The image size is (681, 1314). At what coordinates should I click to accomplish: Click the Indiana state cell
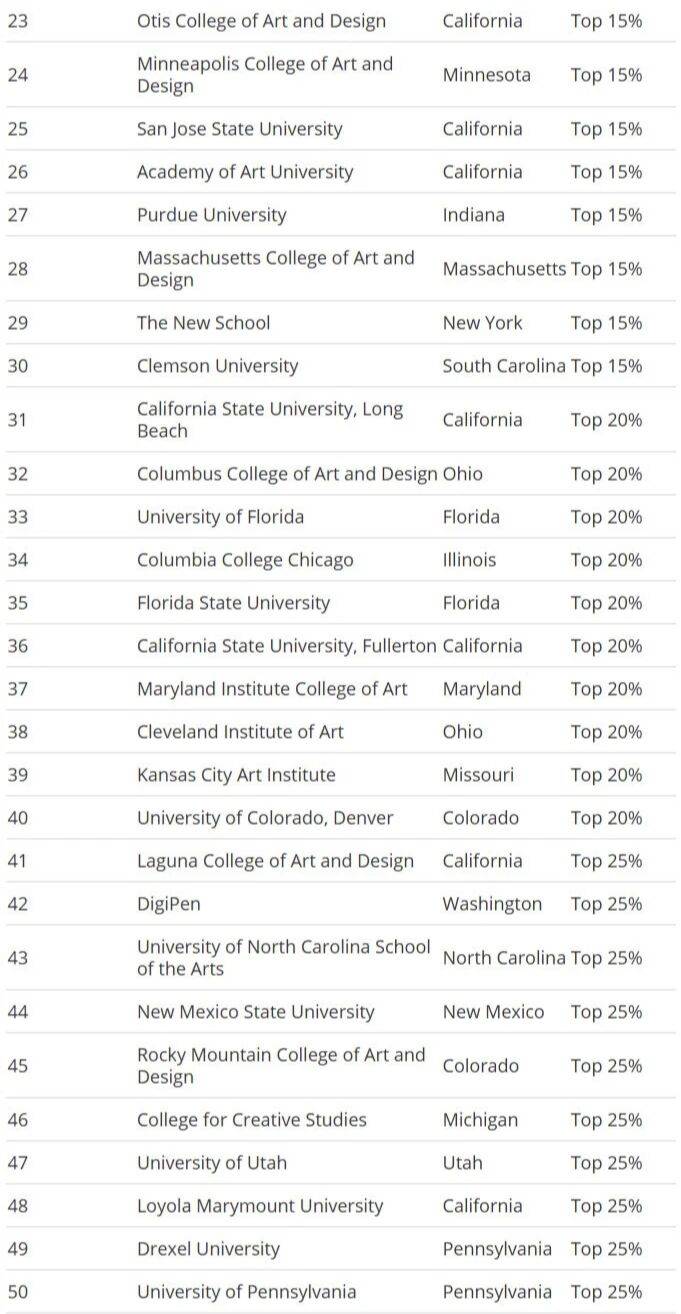pos(473,215)
